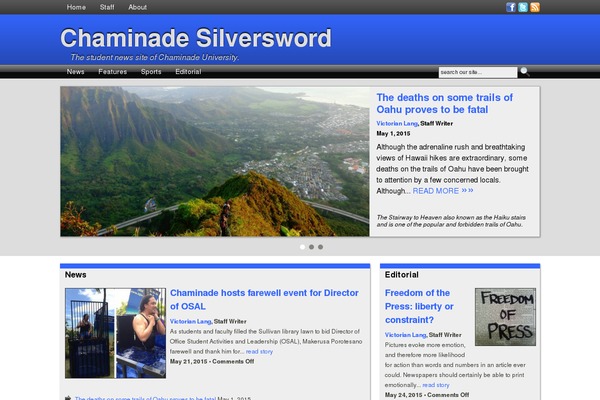Click 'read story' in the Editorial article

tap(436, 385)
